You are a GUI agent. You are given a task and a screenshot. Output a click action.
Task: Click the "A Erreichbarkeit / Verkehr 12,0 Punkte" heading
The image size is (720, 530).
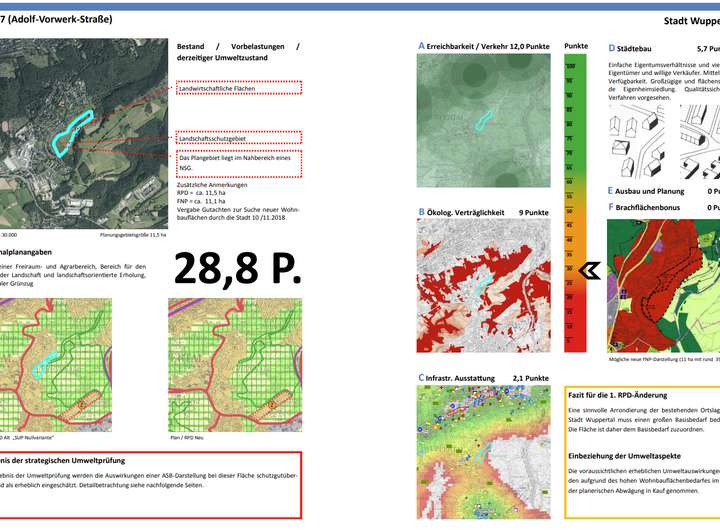click(484, 46)
